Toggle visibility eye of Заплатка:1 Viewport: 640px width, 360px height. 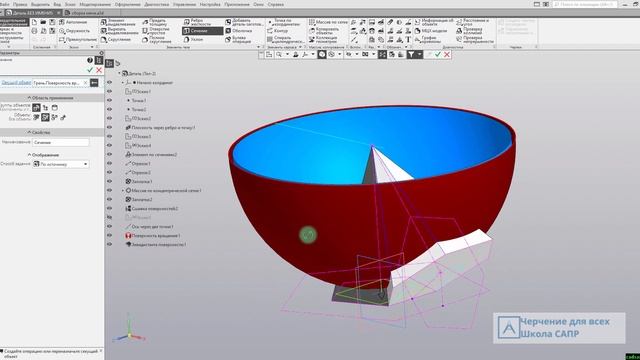109,181
